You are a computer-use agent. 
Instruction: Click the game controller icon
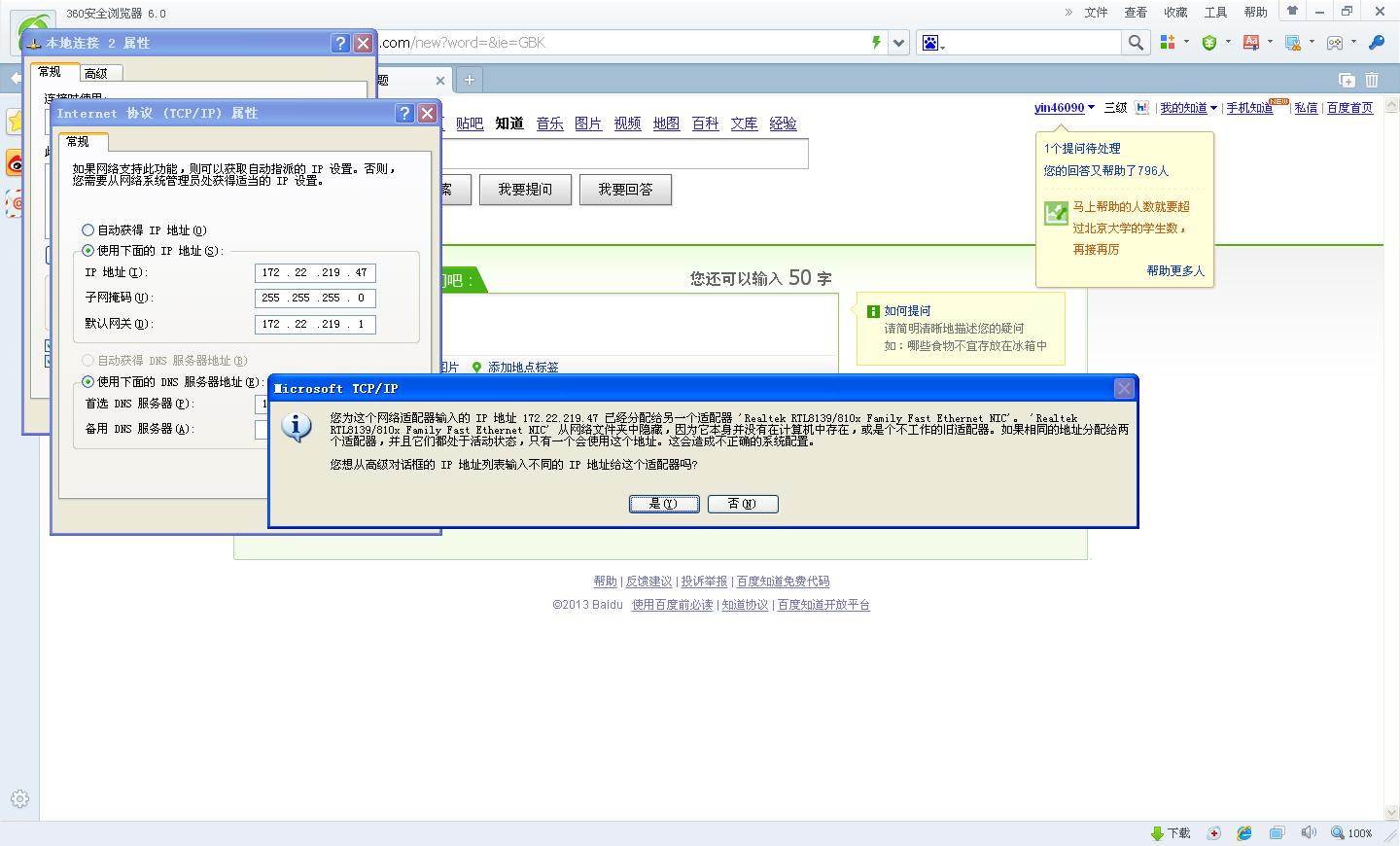tap(1335, 42)
